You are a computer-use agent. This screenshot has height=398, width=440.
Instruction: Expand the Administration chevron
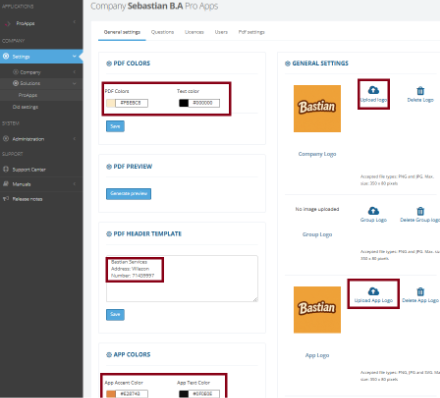[74, 139]
